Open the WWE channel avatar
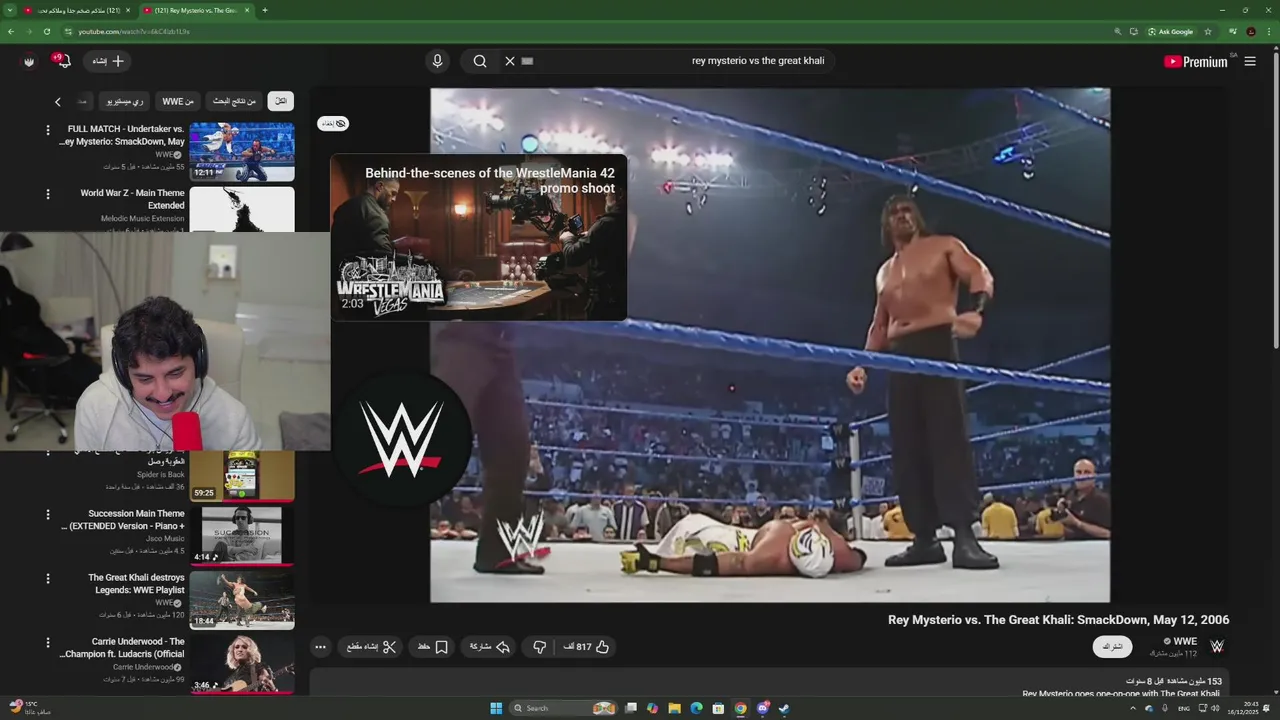The width and height of the screenshot is (1280, 720). pyautogui.click(x=1217, y=647)
